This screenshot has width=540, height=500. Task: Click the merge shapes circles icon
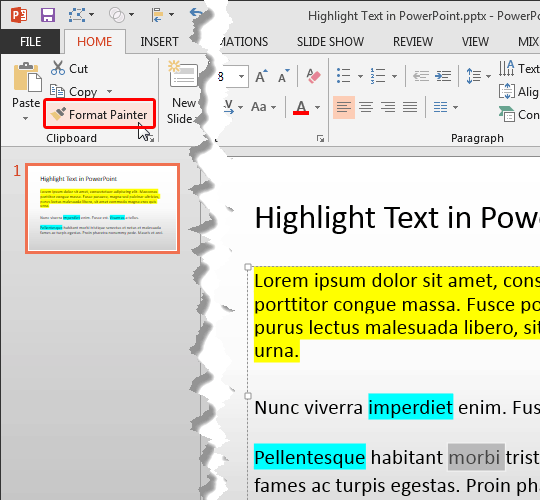pos(117,15)
